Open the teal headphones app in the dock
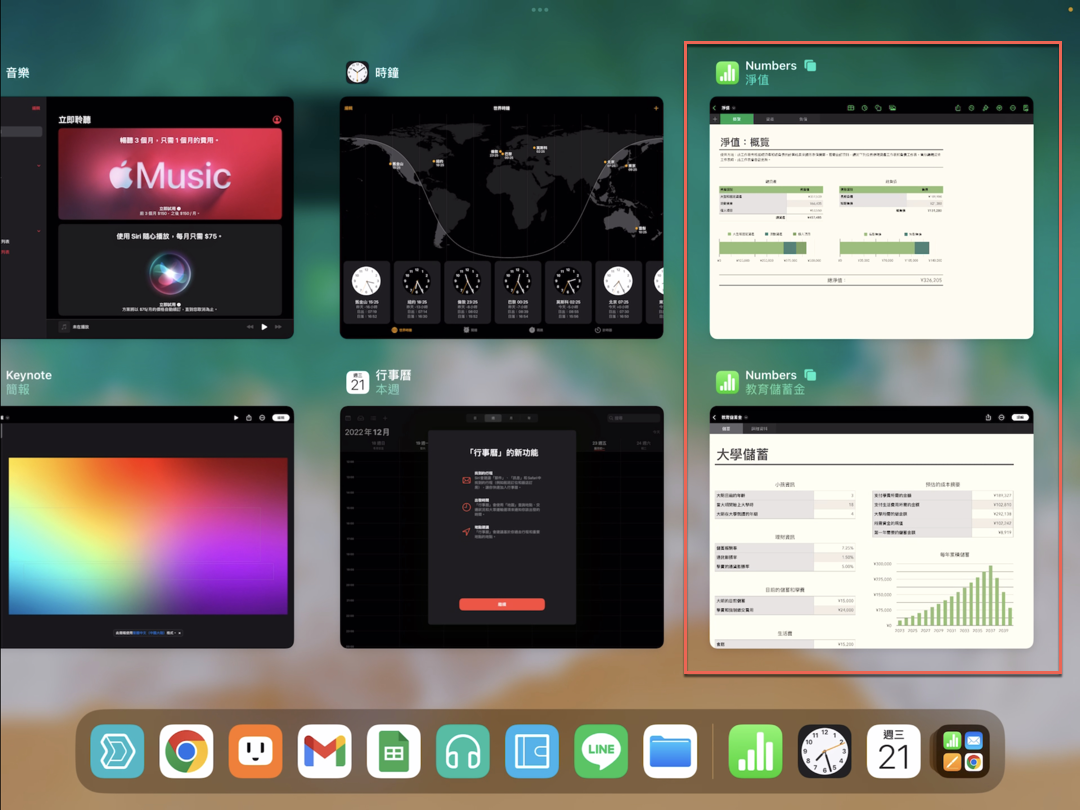Screen dimensions: 1080x810 [x=463, y=751]
